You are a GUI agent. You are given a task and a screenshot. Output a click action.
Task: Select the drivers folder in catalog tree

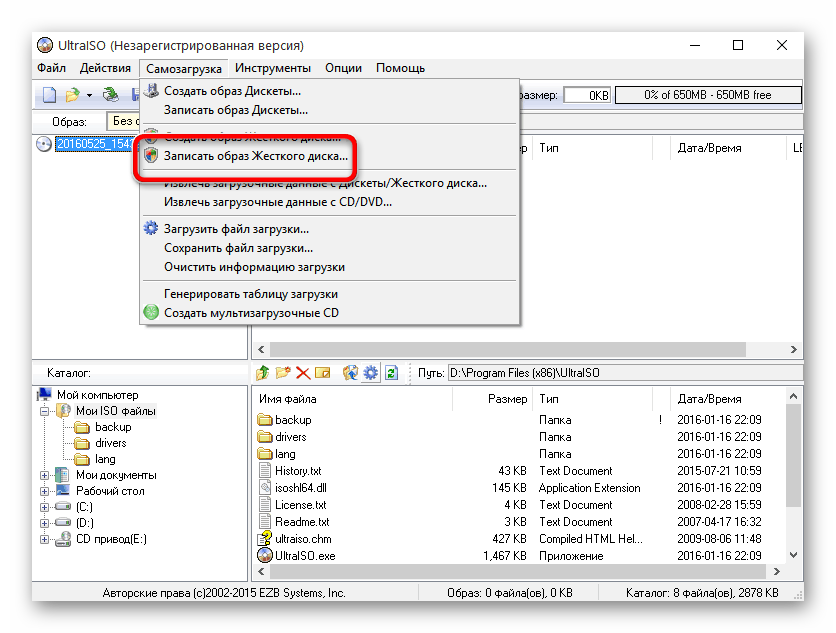pos(110,443)
